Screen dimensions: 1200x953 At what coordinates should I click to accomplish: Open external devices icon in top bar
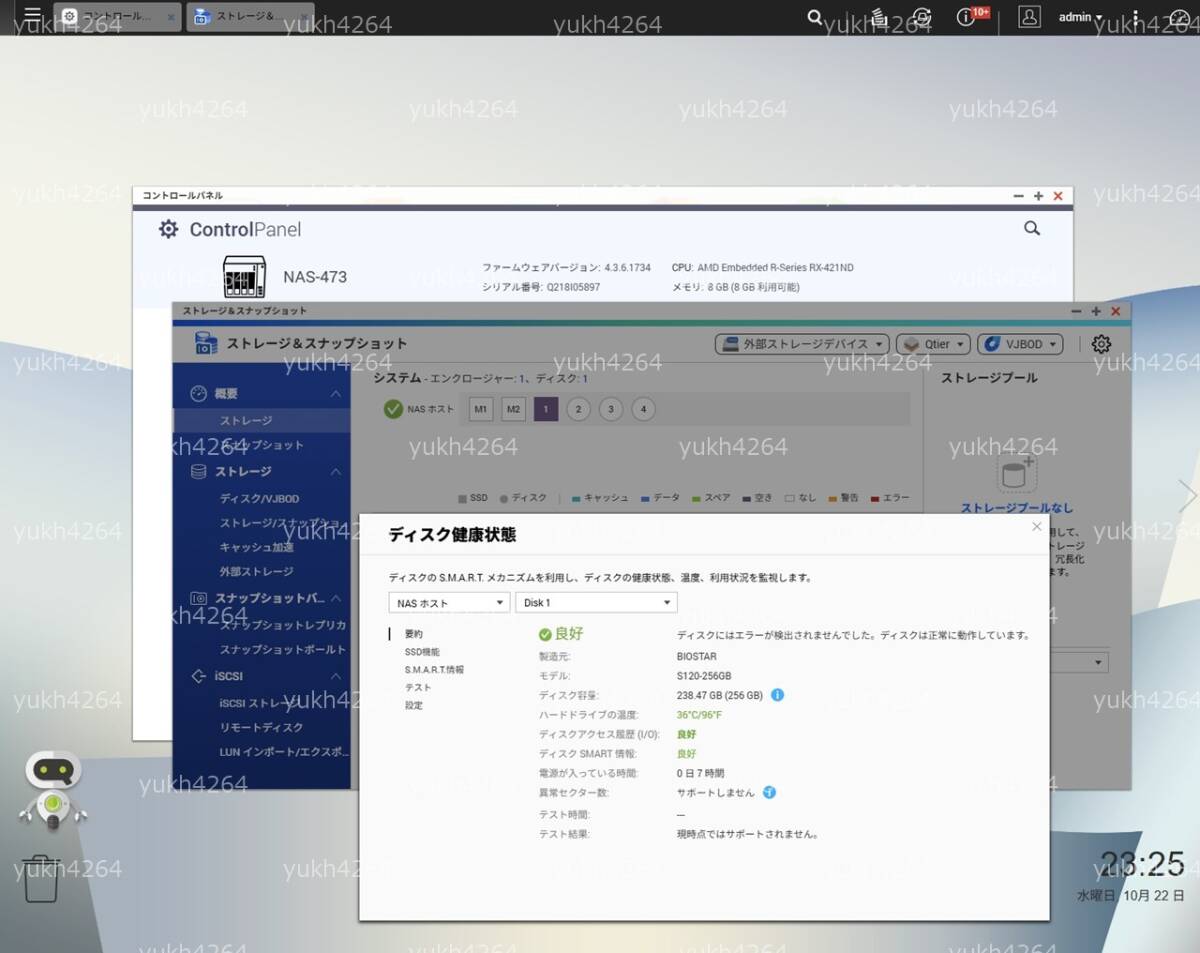(x=922, y=17)
